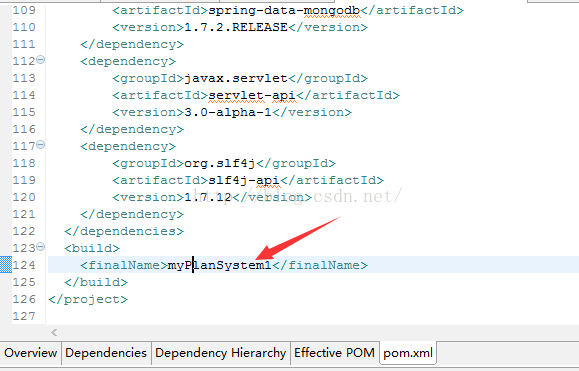579x371 pixels.
Task: Open the Dependency Hierarchy tab
Action: pos(220,353)
